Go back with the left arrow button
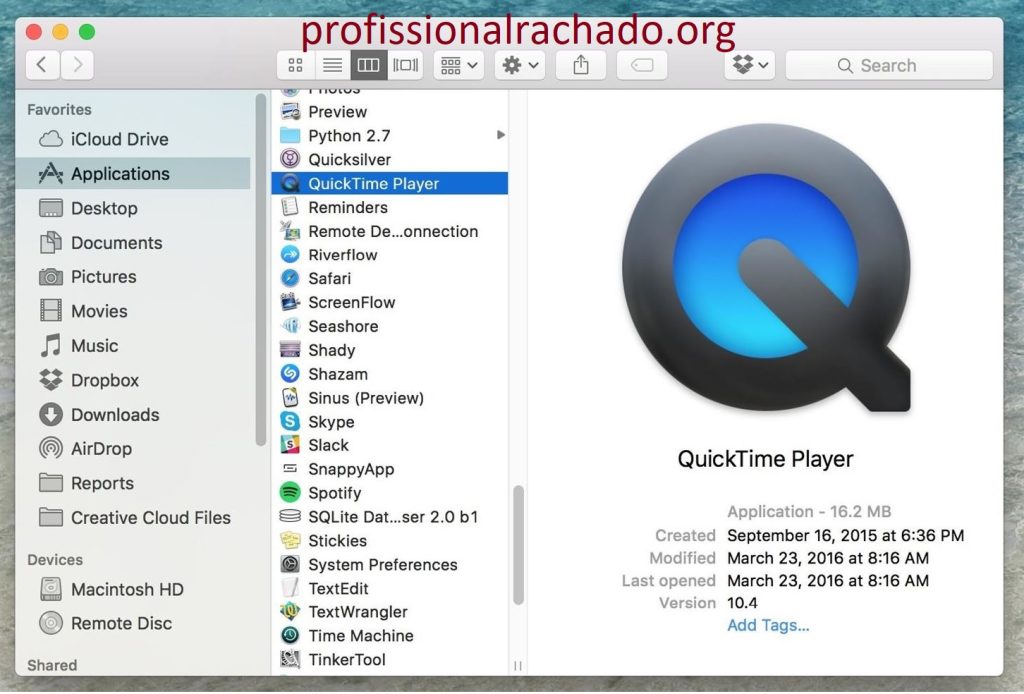 pyautogui.click(x=42, y=65)
